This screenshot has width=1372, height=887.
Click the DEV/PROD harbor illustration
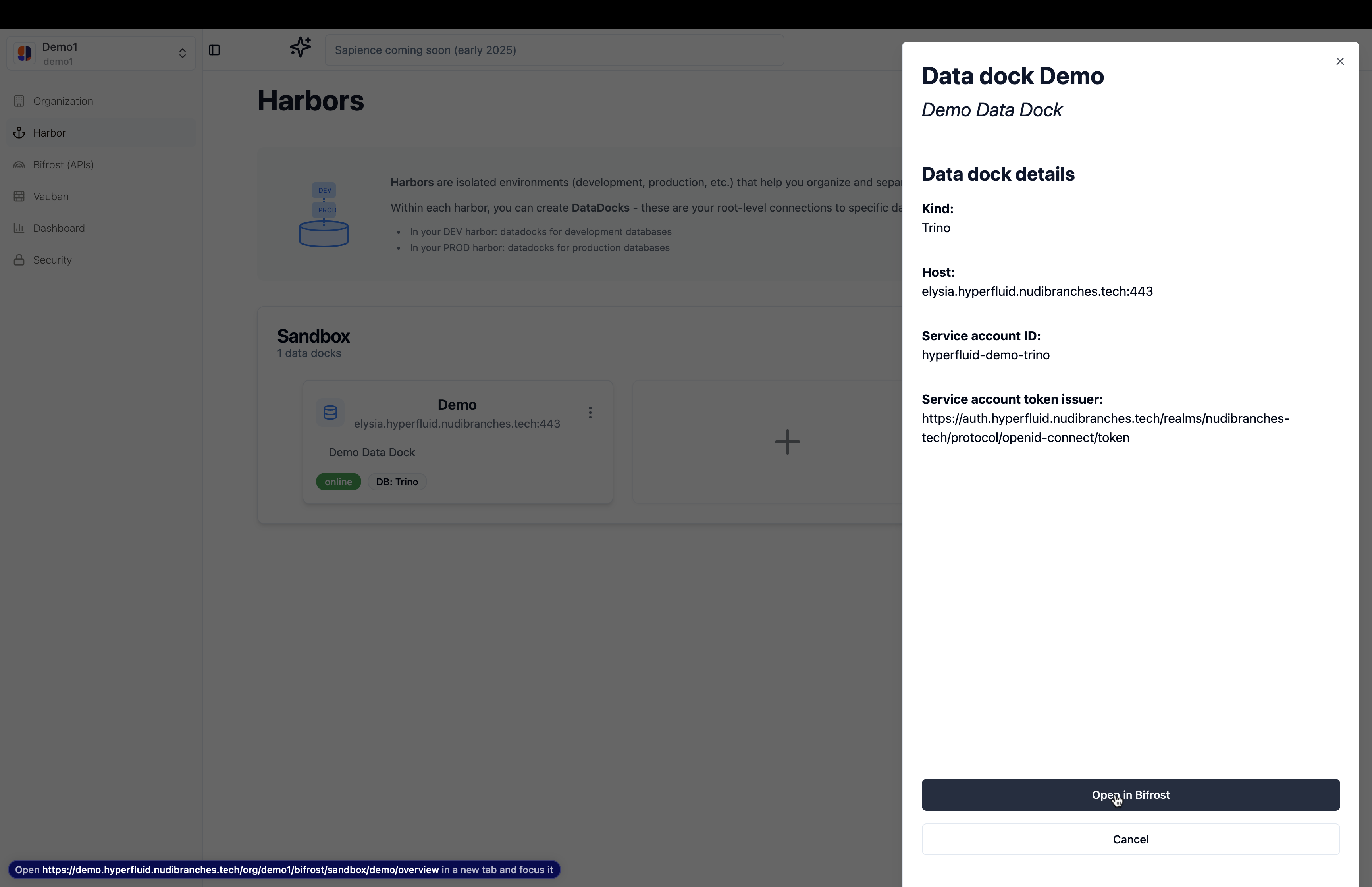point(324,214)
